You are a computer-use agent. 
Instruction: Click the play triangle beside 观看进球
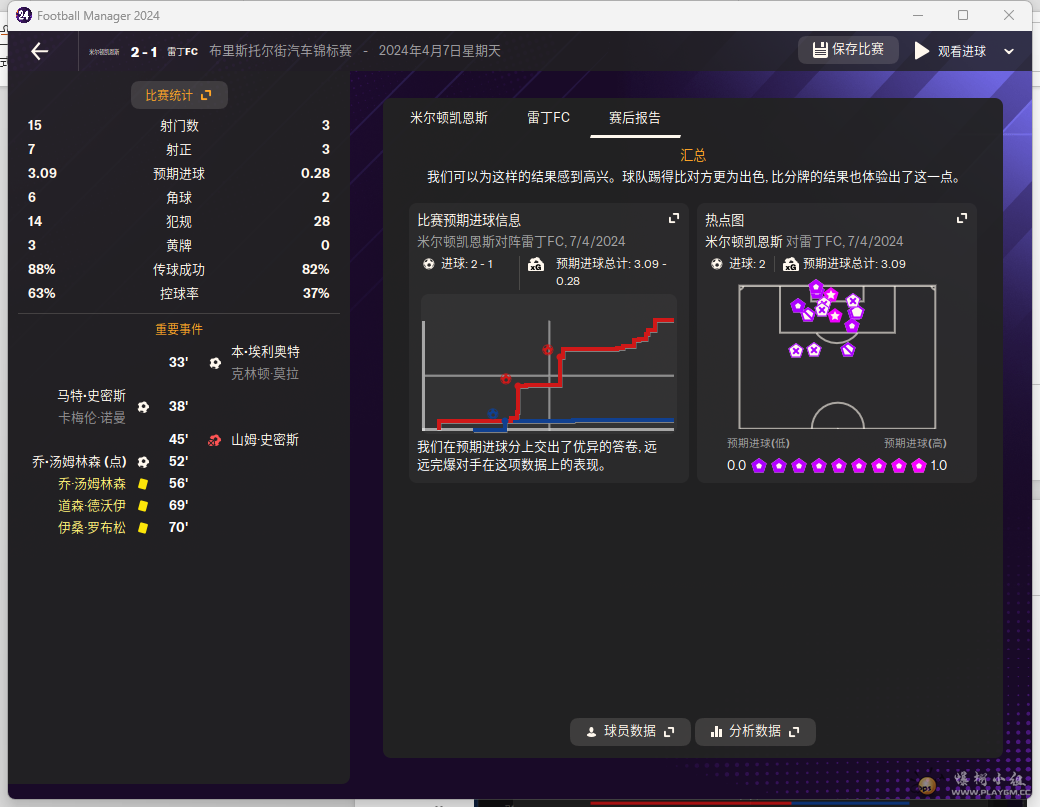tap(921, 51)
